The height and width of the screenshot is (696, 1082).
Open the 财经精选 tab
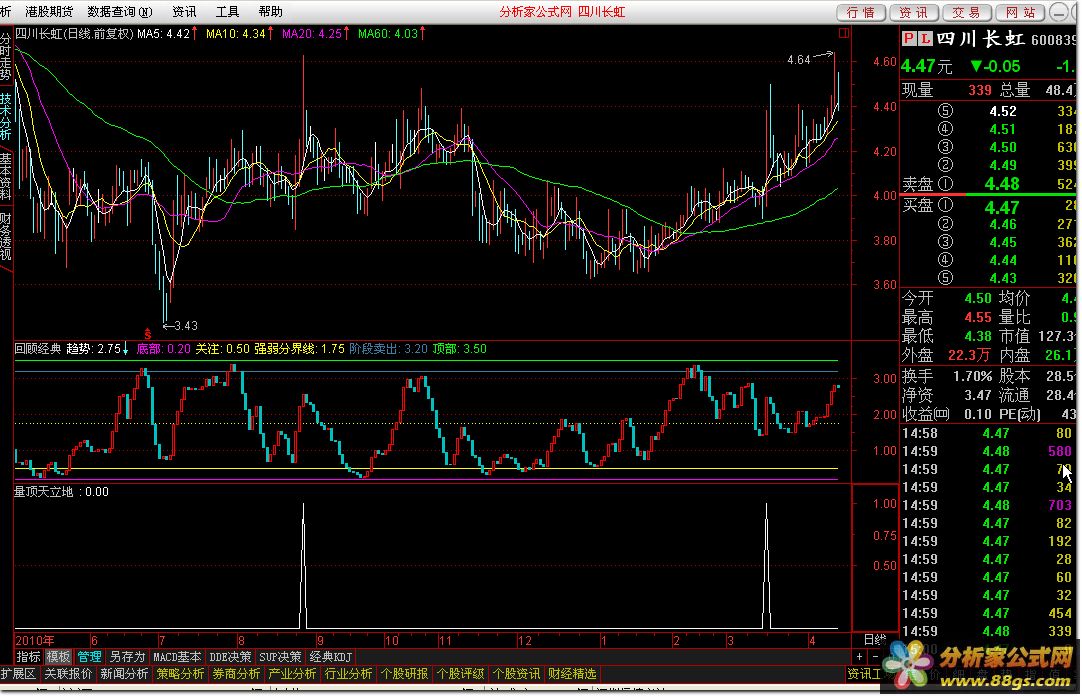click(571, 674)
